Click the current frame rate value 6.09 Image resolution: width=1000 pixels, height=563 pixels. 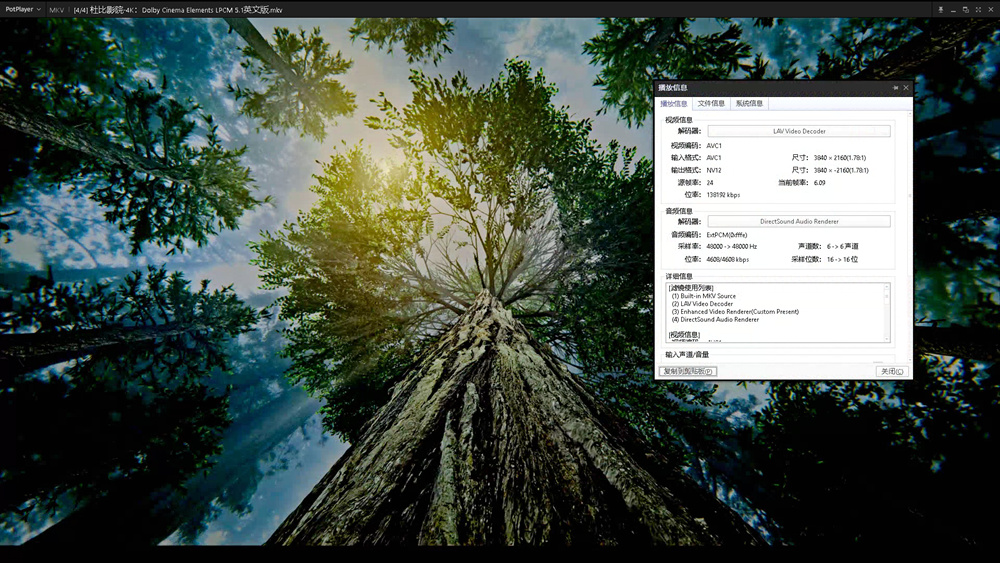pyautogui.click(x=820, y=182)
